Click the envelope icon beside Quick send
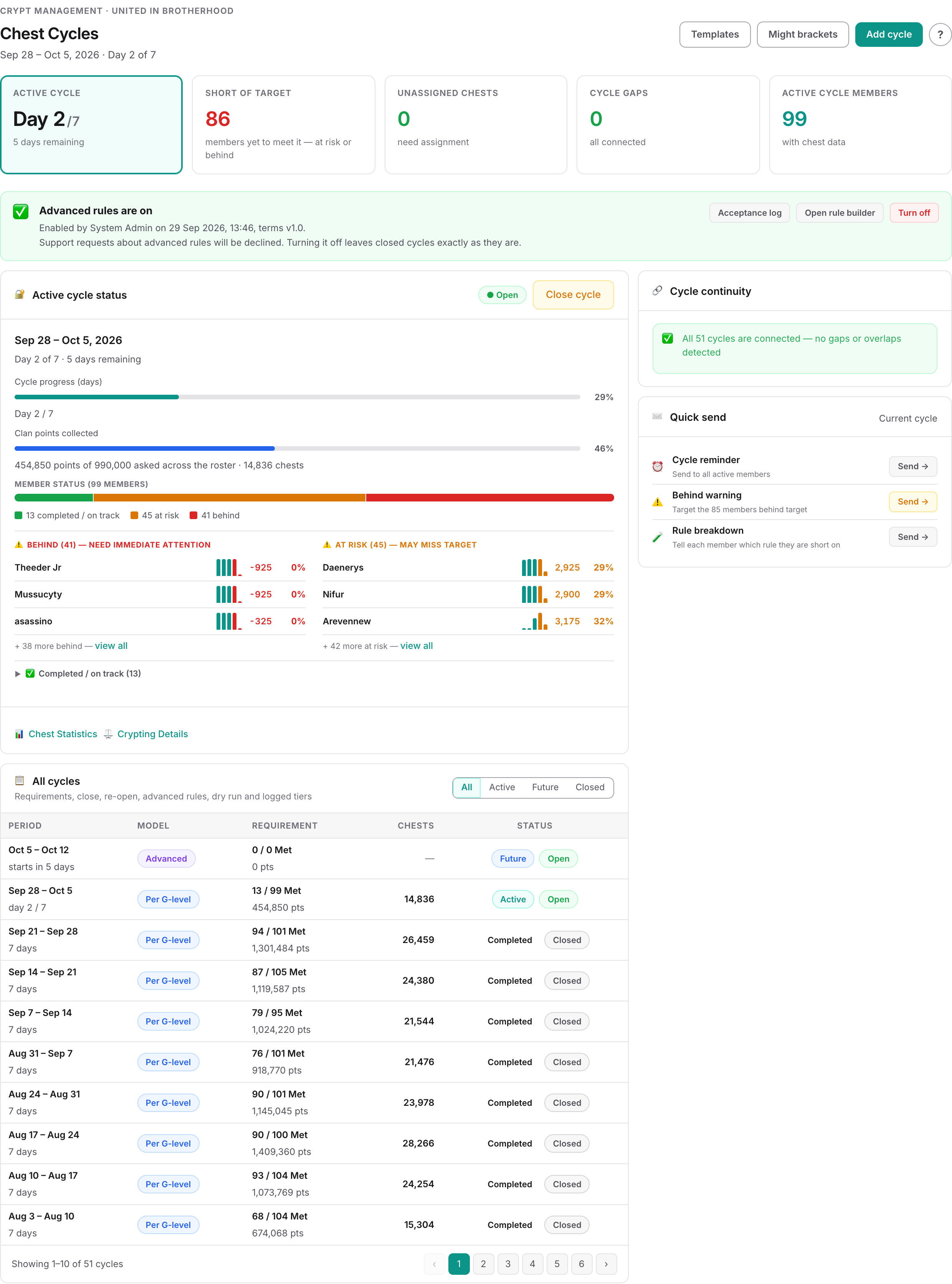 coord(657,417)
